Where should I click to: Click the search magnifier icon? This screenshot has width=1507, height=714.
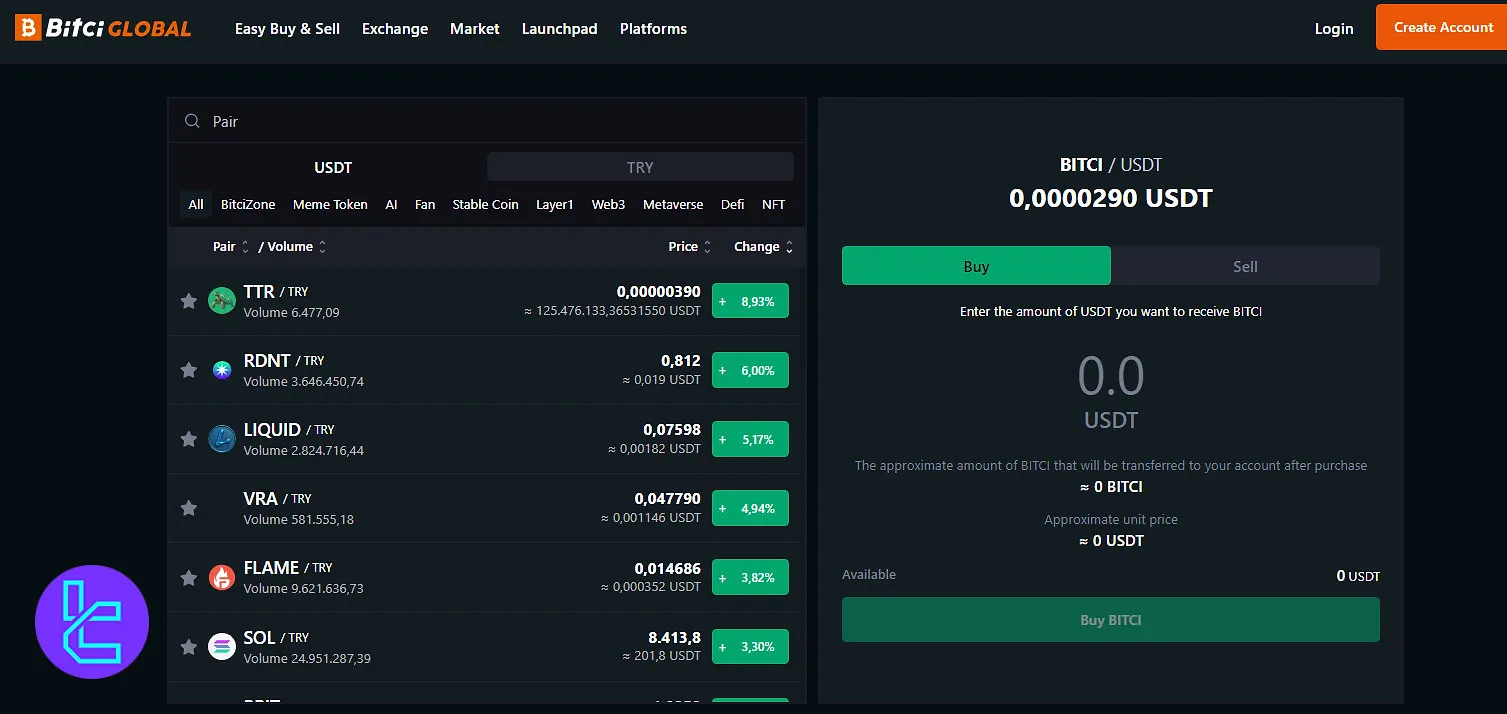coord(192,121)
